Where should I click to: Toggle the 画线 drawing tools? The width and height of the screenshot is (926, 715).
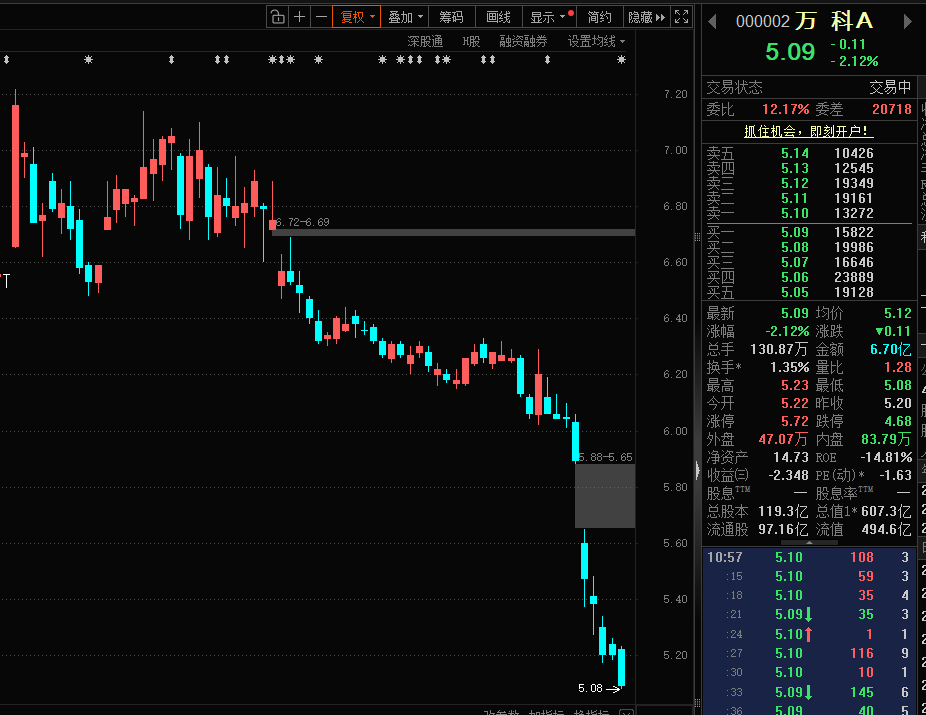click(498, 17)
